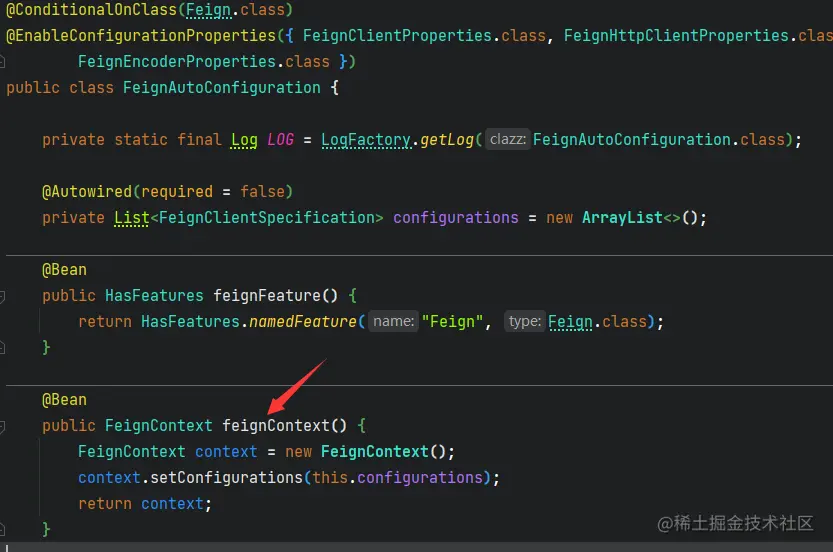The width and height of the screenshot is (833, 552).
Task: Click the static keyword in the LOG declaration
Action: (x=141, y=140)
